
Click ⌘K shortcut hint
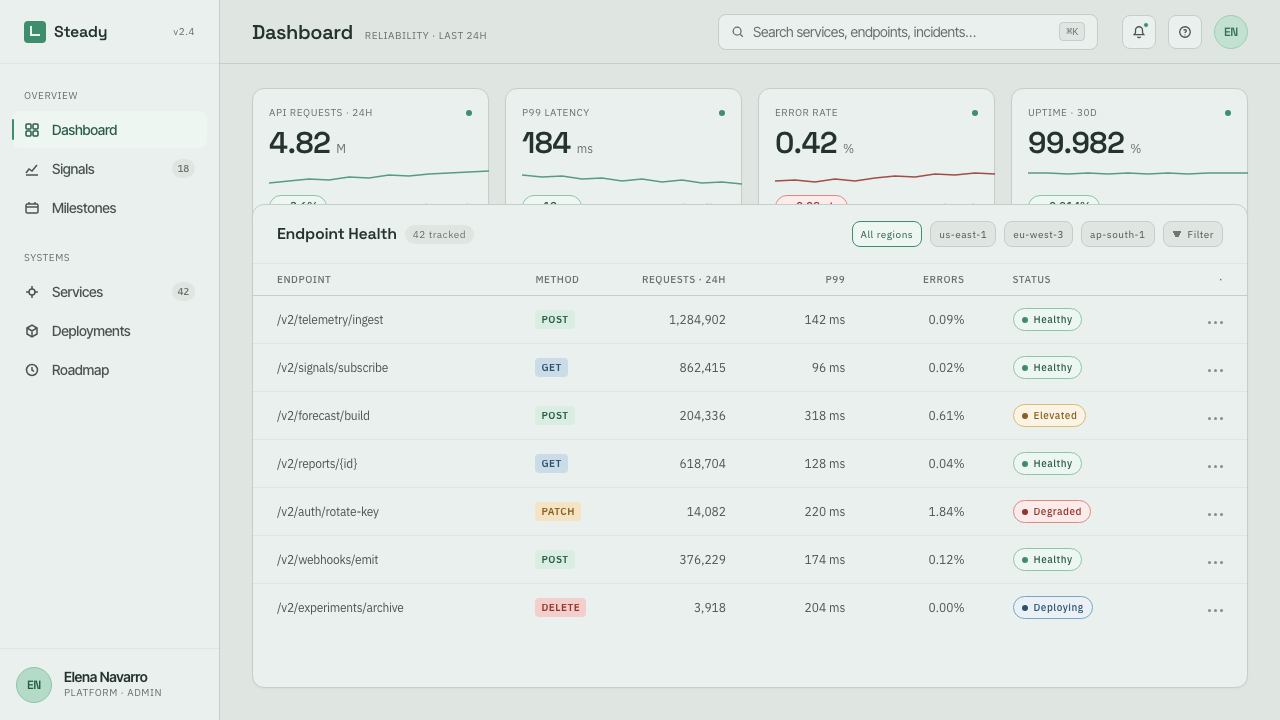pyautogui.click(x=1072, y=32)
